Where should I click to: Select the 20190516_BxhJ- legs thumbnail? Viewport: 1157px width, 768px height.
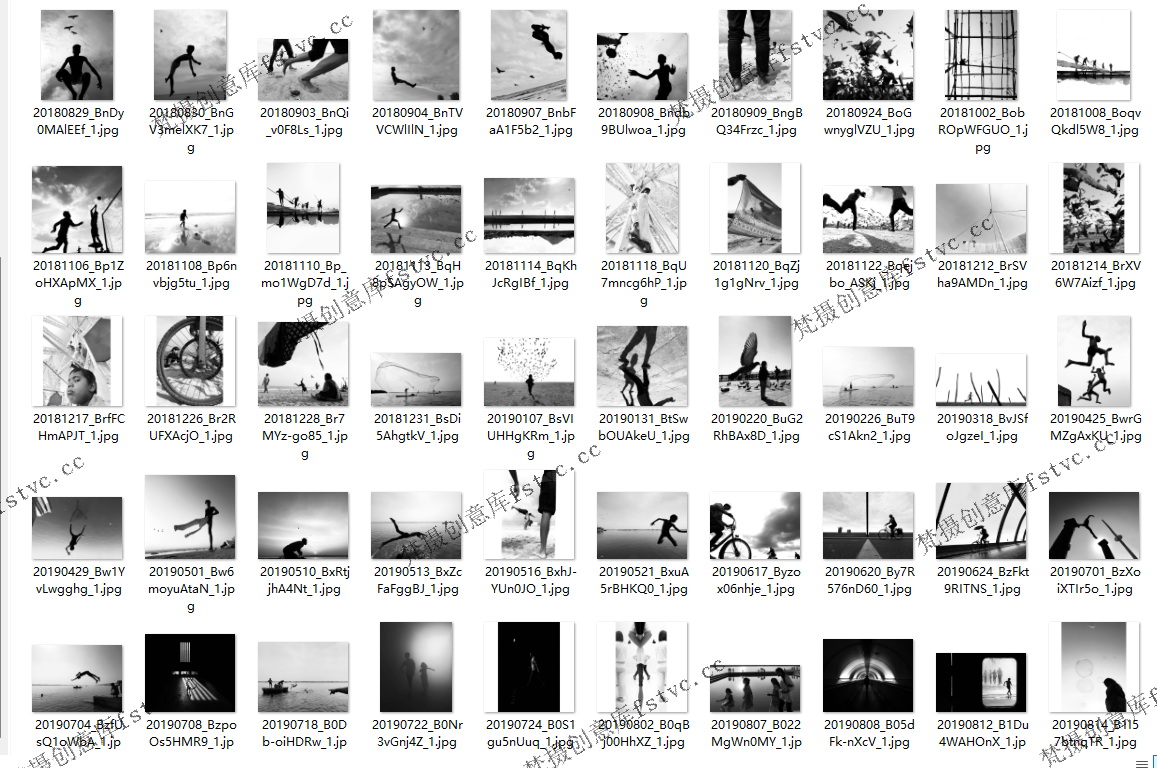coord(529,514)
